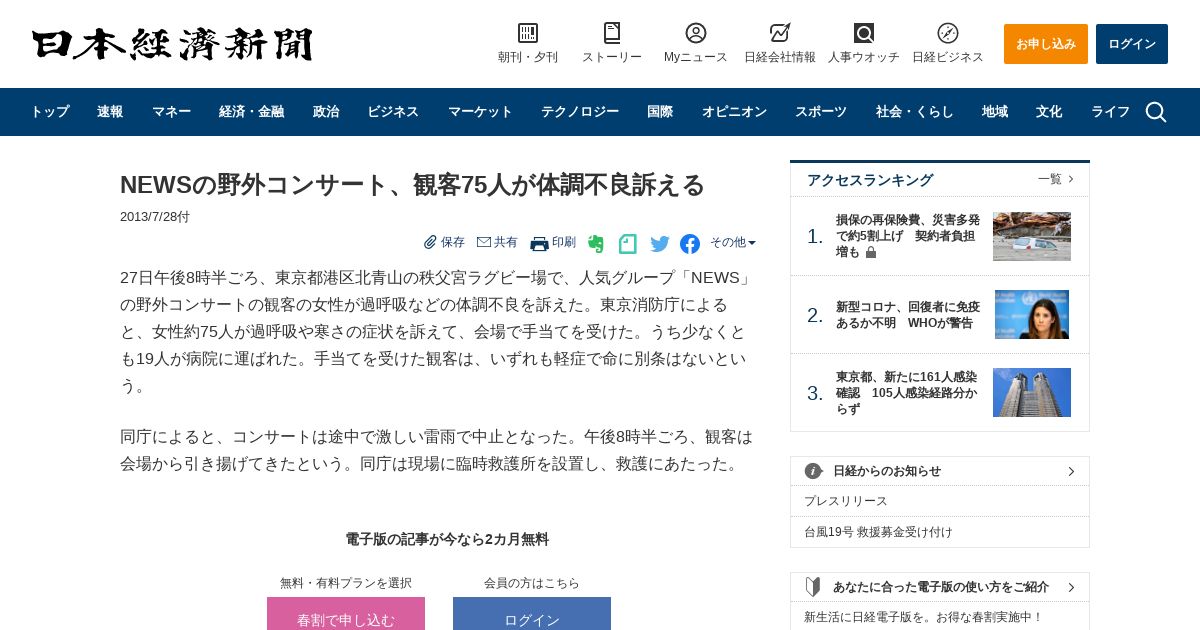Expand あなたに合った電子版の使い方 chevron
Viewport: 1200px width, 630px height.
[1071, 587]
